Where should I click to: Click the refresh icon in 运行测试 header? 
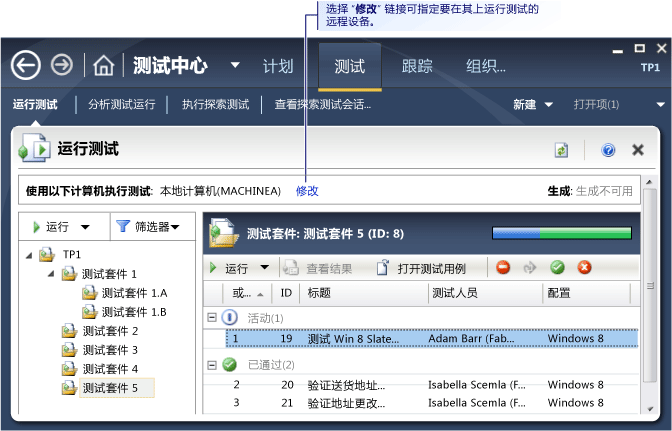tap(561, 150)
